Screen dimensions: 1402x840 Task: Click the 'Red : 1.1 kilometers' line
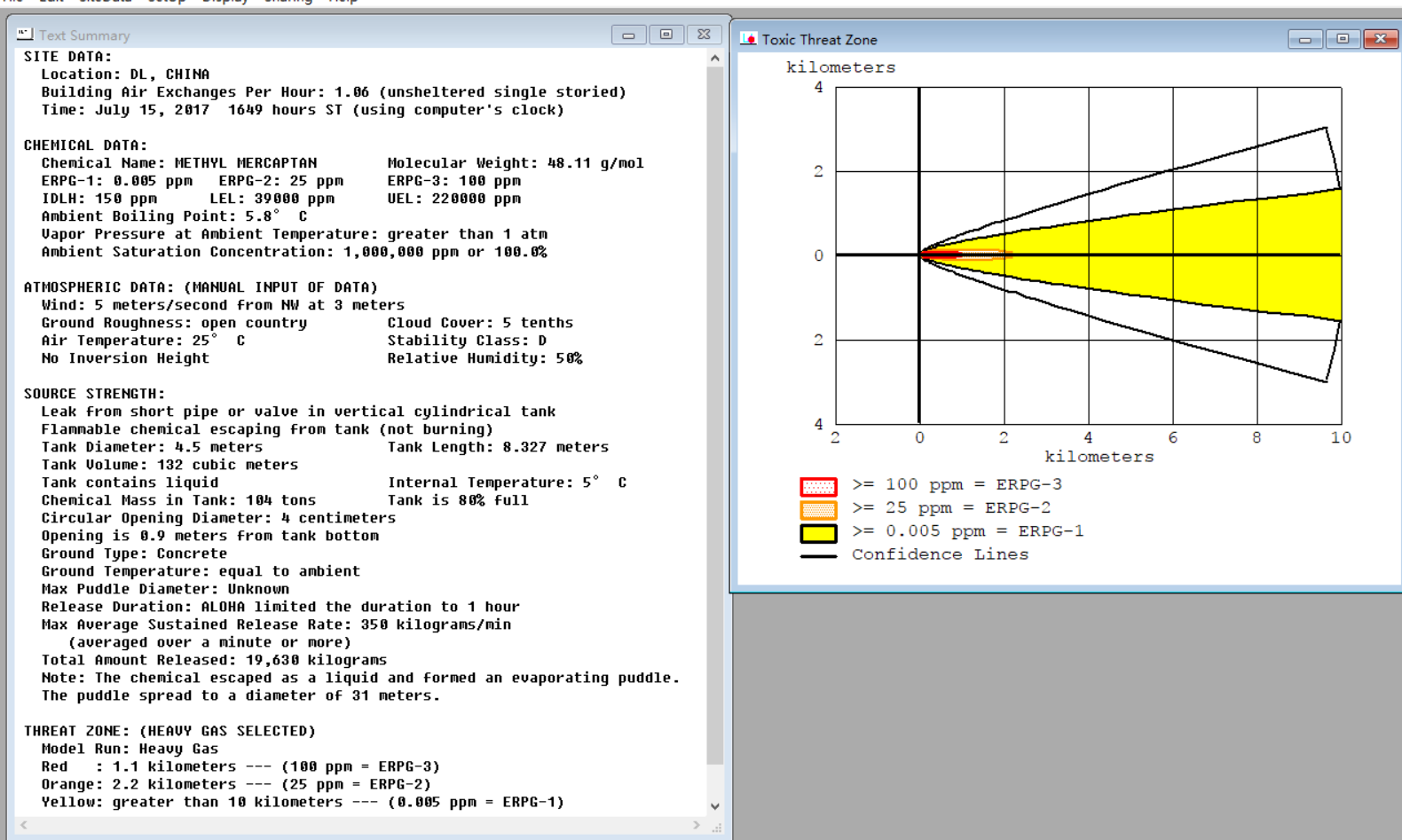[x=240, y=766]
